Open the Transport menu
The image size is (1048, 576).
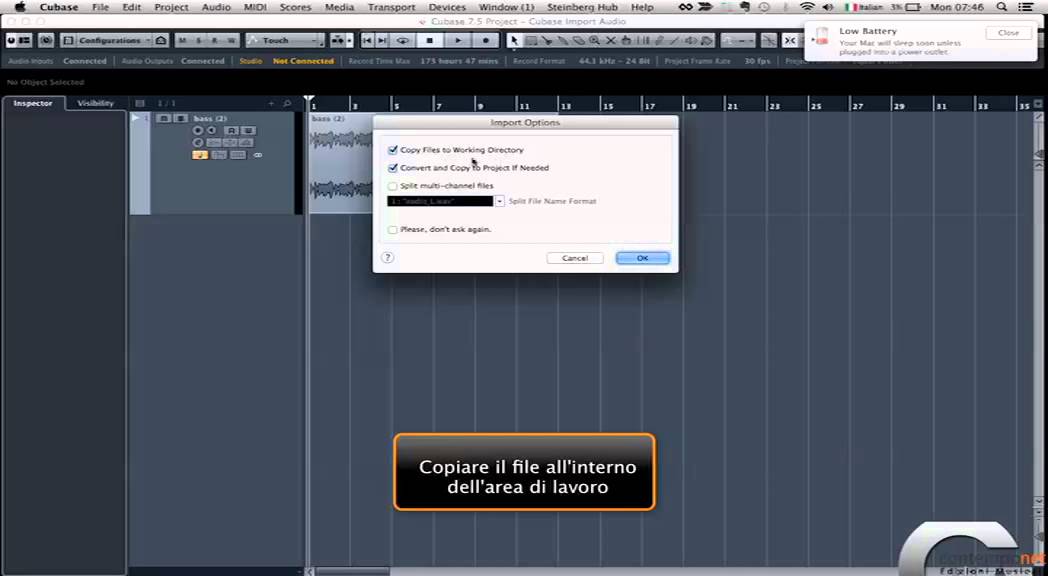tap(392, 7)
